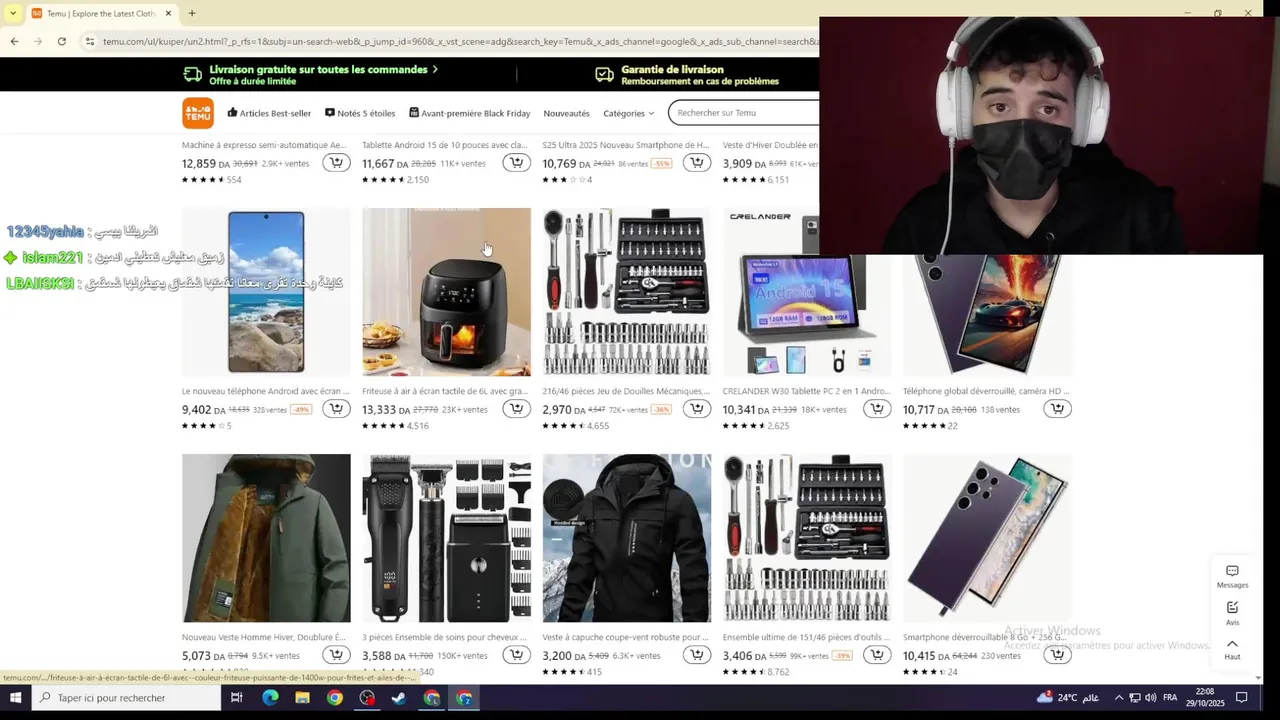
Task: Open the 3 pièces Ensemble de soins title
Action: [444, 637]
